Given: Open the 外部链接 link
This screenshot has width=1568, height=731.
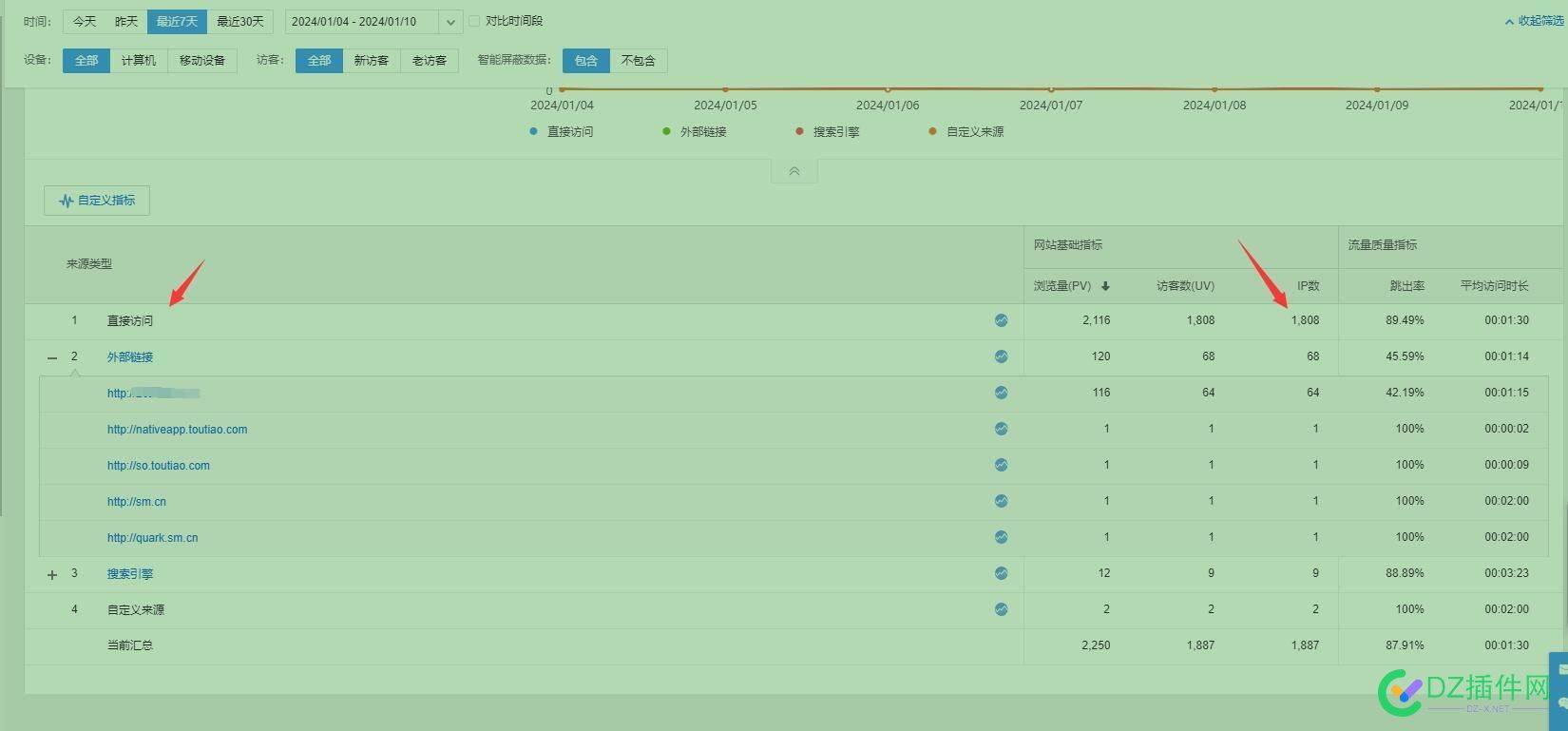Looking at the screenshot, I should [130, 356].
